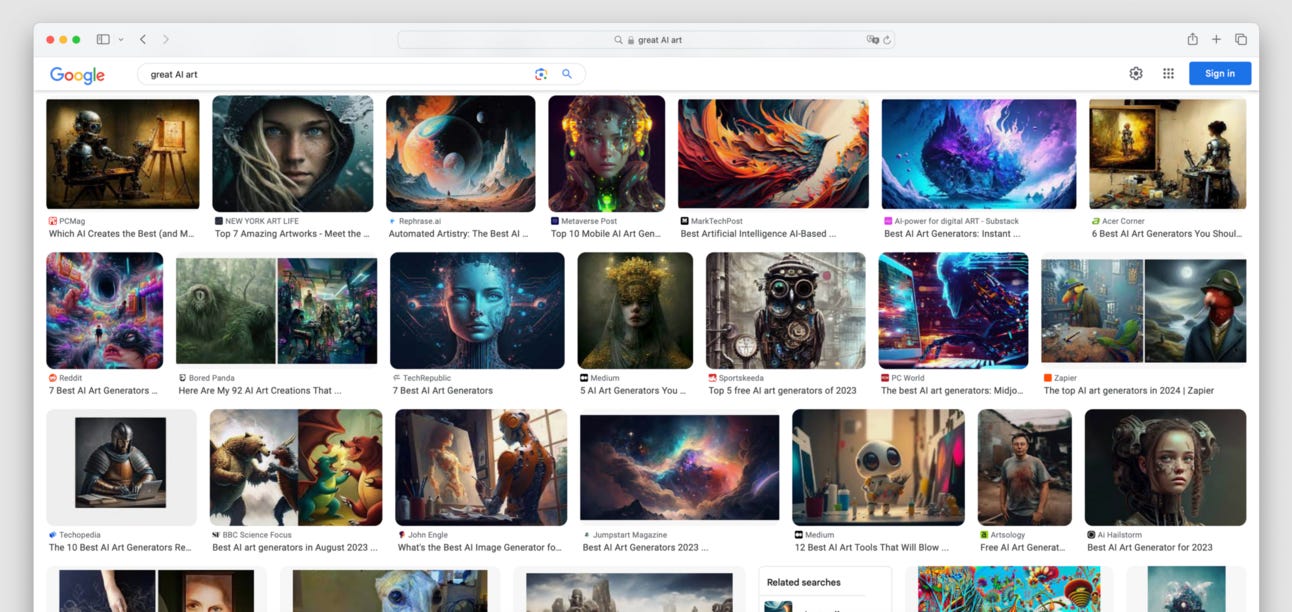Screen dimensions: 1292x612
Task: Open 'Top 5 free AI art generators of 2023' link
Action: [783, 391]
